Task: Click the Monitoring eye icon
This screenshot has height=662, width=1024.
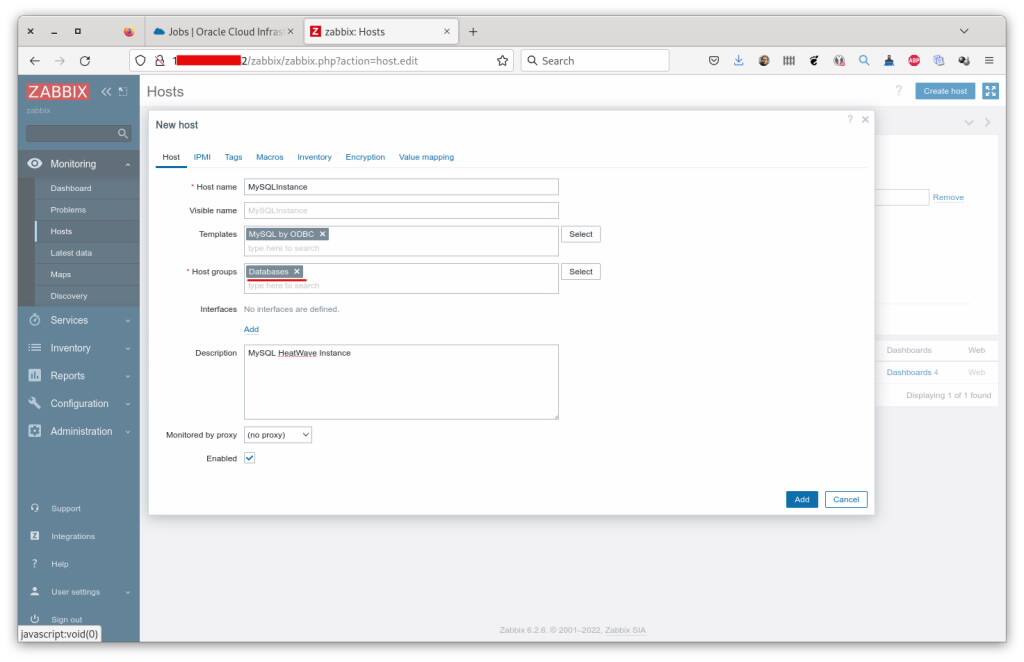Action: tap(35, 163)
